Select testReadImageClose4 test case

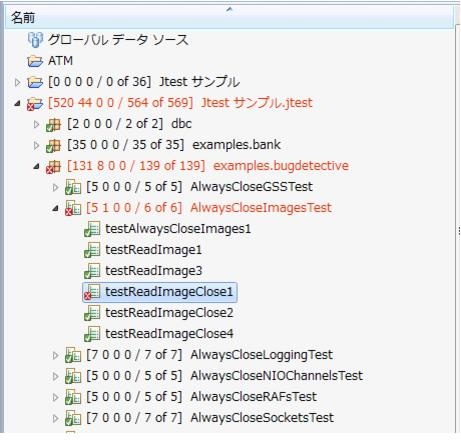(x=169, y=334)
